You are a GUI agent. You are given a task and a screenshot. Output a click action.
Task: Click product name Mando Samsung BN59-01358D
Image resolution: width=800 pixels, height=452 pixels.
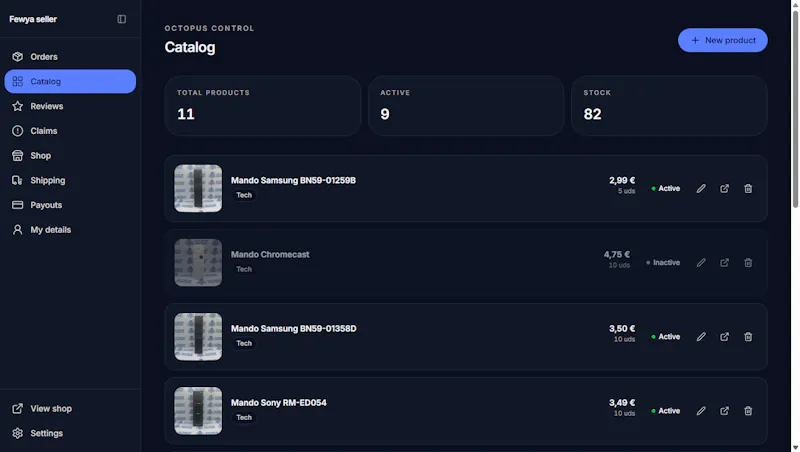pos(293,329)
